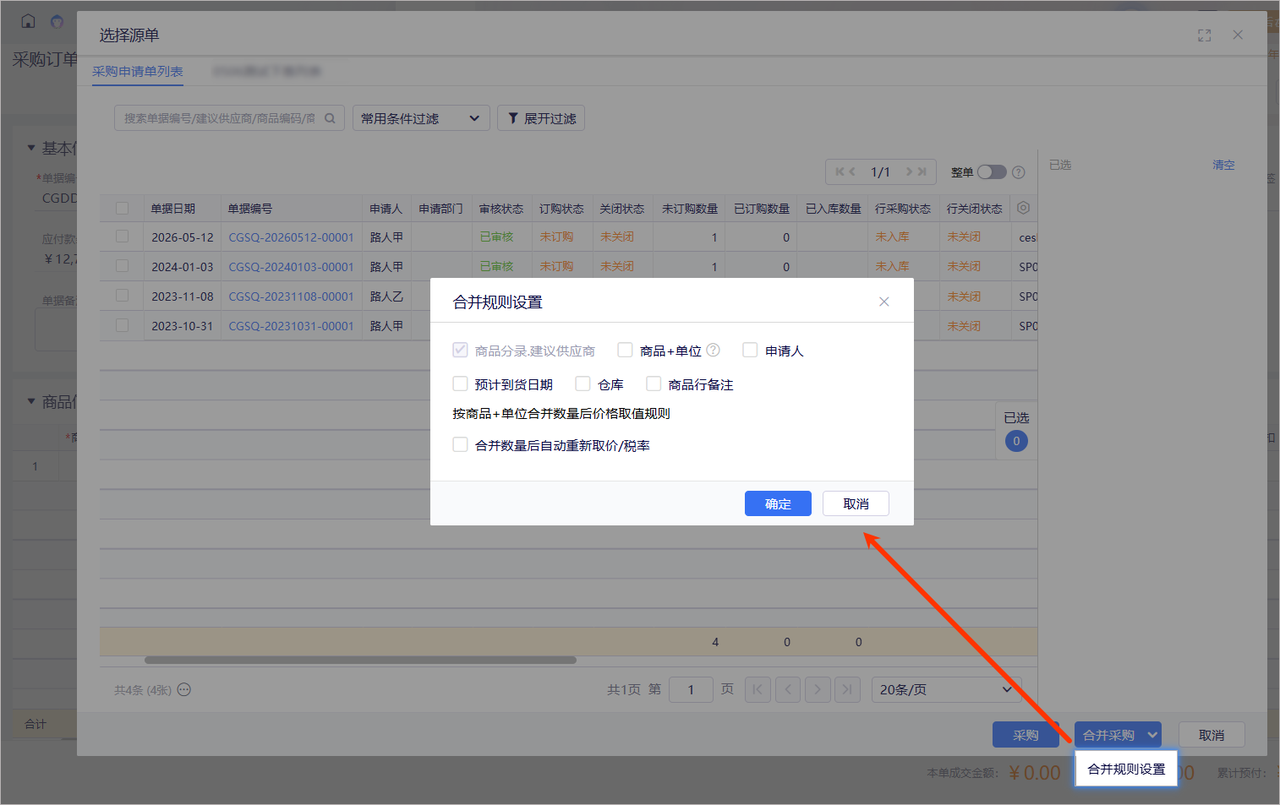Close the 合并规则设置 dialog with the X

point(884,301)
